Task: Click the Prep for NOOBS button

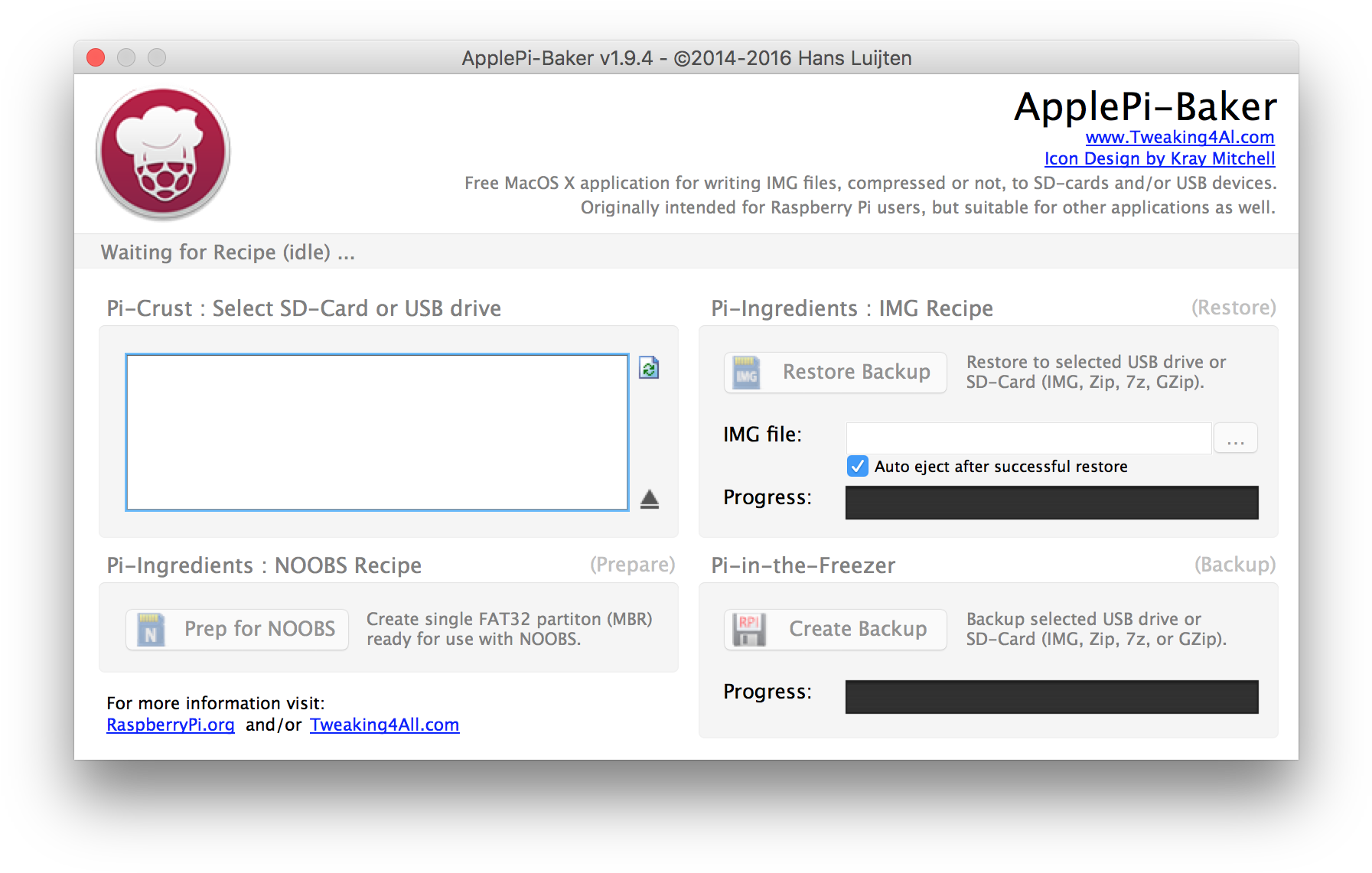Action: coord(237,630)
